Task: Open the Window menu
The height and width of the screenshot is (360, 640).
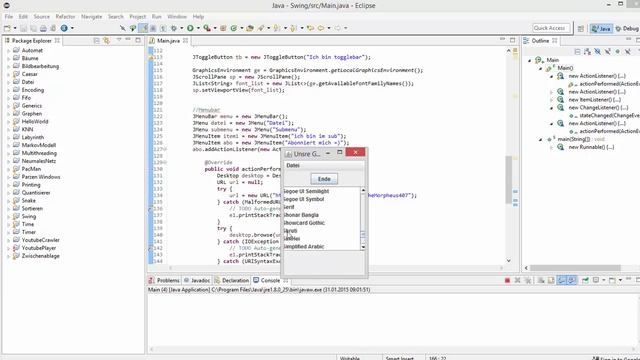Action: pyautogui.click(x=177, y=17)
